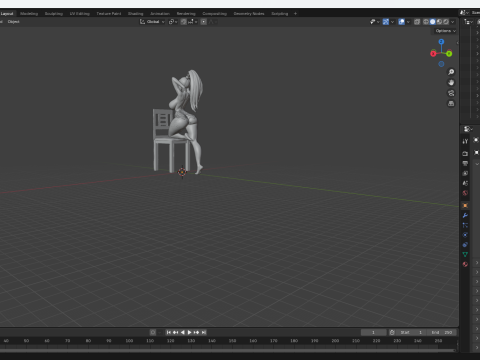Click the red X axis on navigation gizmo
The width and height of the screenshot is (480, 360).
(433, 53)
